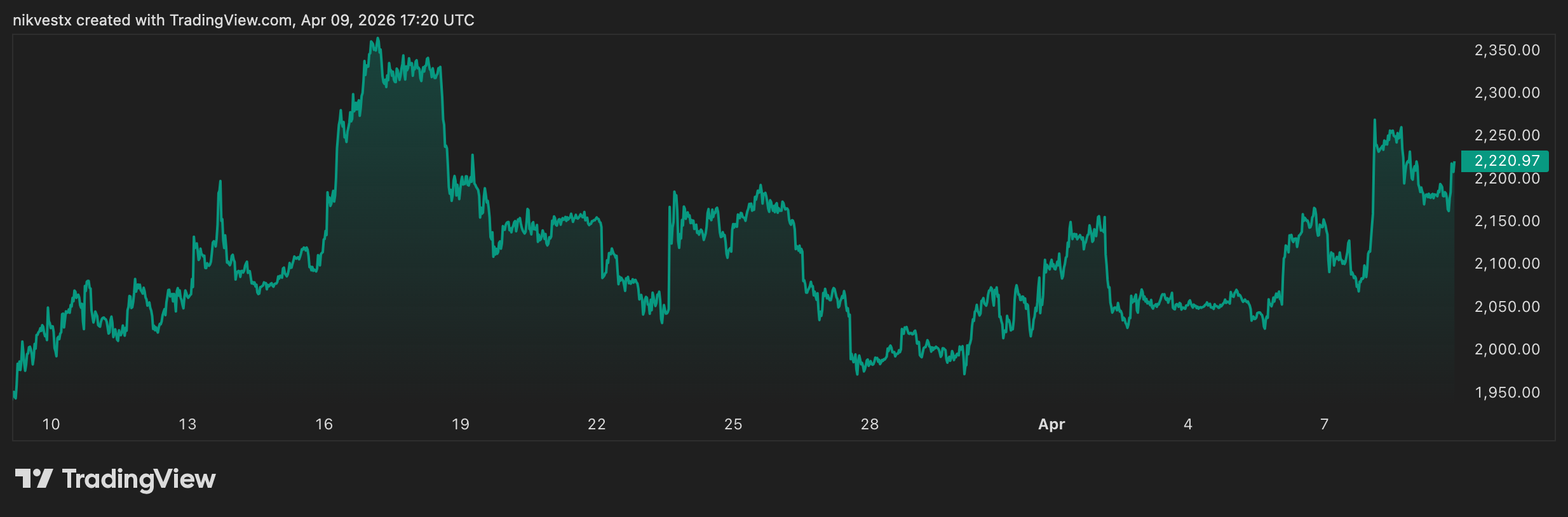1568x517 pixels.
Task: Select the 2,250.00 price axis label
Action: pyautogui.click(x=1507, y=135)
